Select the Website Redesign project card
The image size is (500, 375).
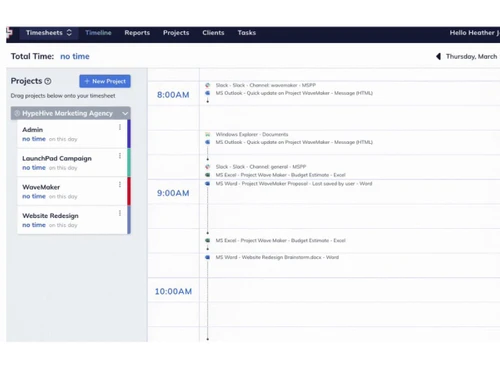(x=72, y=220)
